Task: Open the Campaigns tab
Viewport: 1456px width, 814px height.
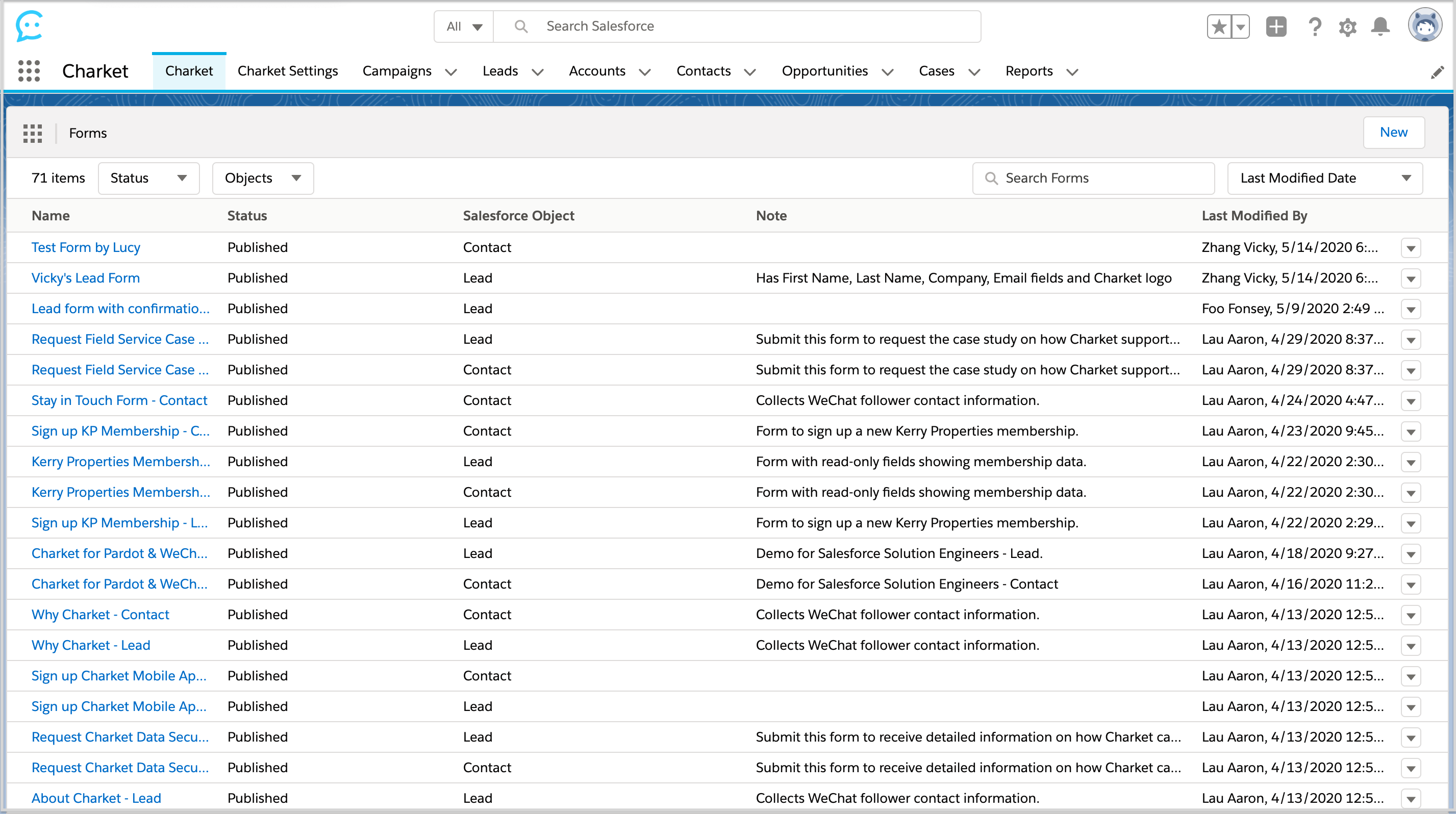Action: (x=397, y=71)
